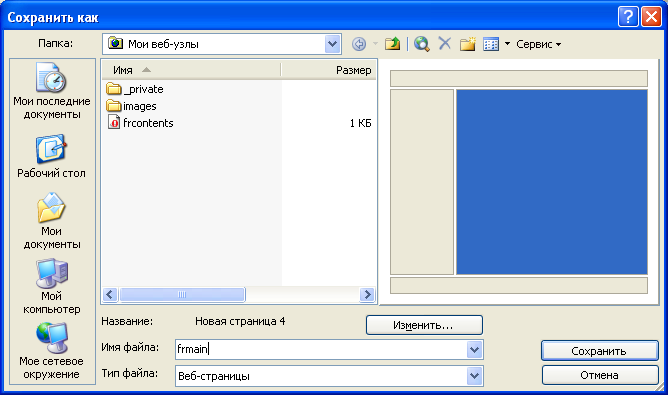The height and width of the screenshot is (395, 668).
Task: Click the scroll right arrow
Action: tap(367, 294)
